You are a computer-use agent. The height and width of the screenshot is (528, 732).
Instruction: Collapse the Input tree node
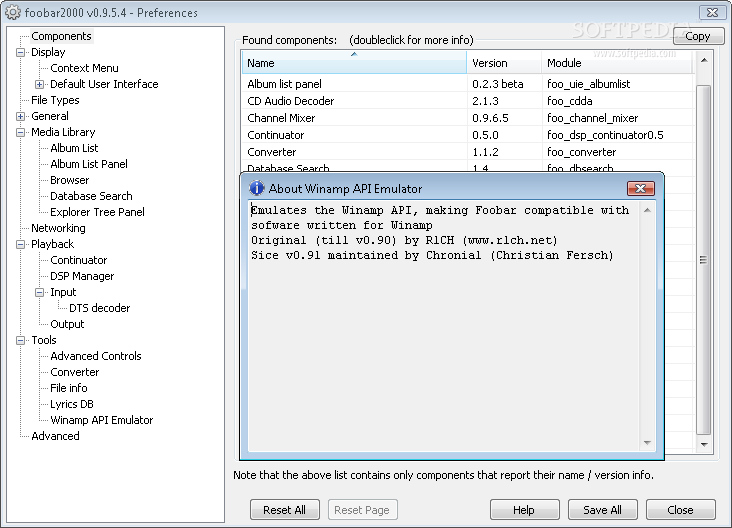tap(40, 292)
